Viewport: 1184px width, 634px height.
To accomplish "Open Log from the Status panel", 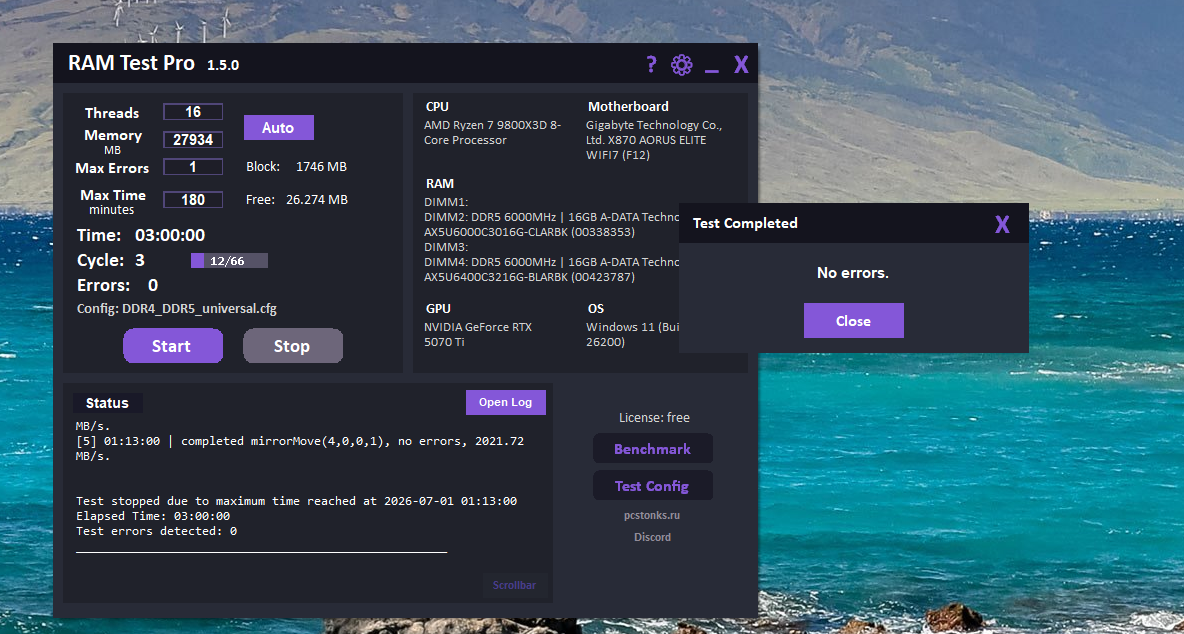I will (505, 402).
